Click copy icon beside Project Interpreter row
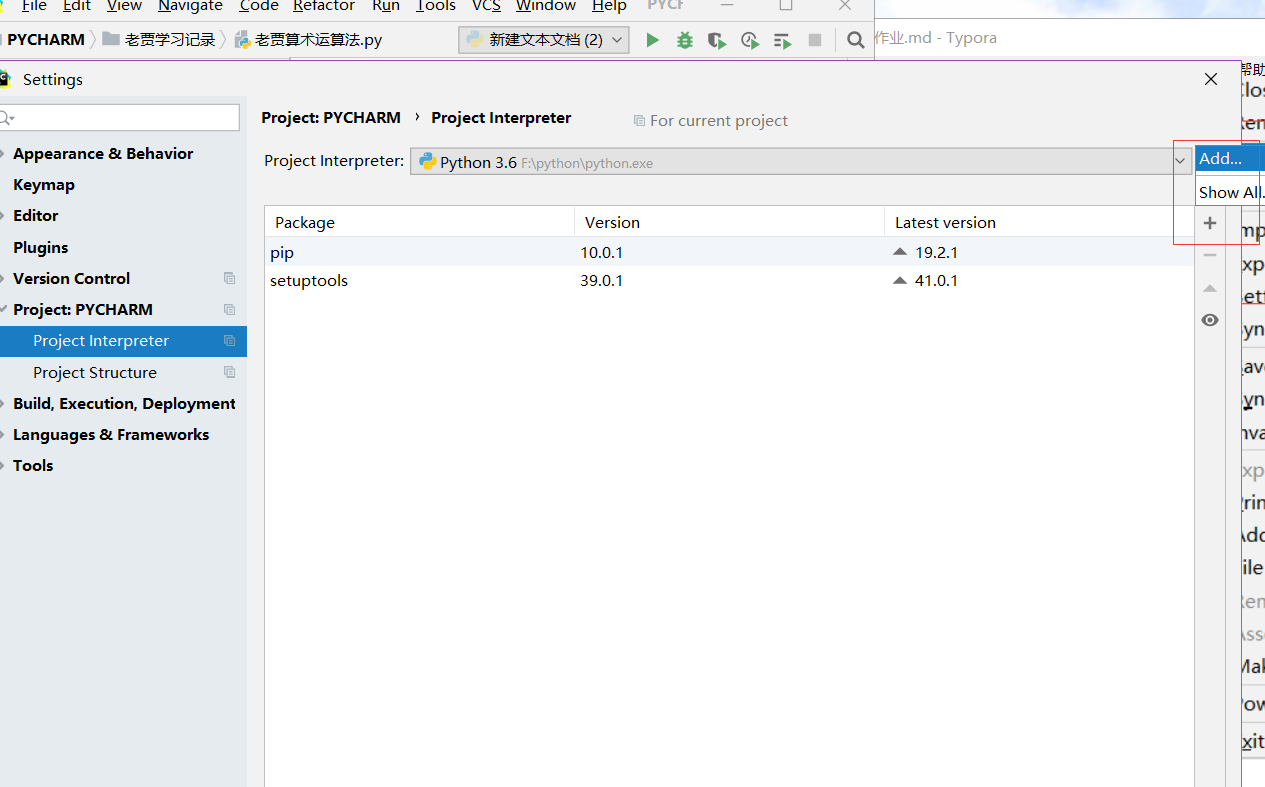Viewport: 1265px width, 787px height. (229, 341)
